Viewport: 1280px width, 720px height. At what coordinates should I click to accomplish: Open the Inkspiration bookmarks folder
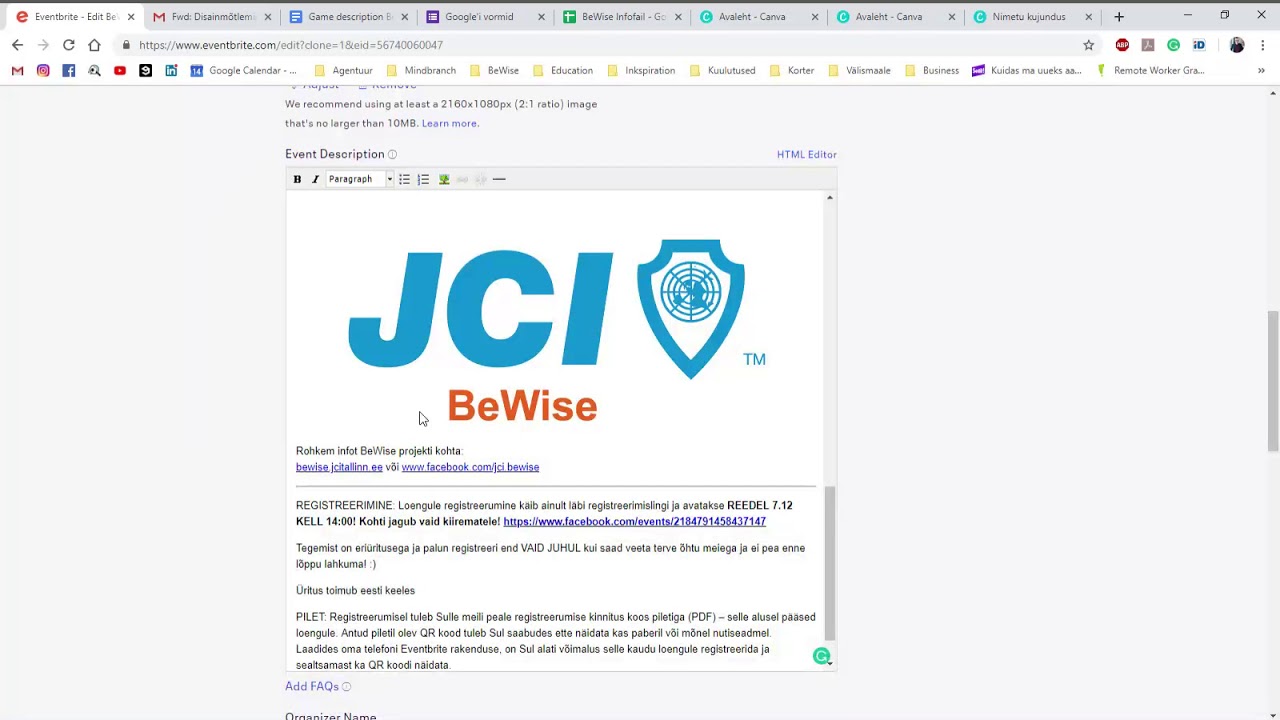tap(641, 71)
